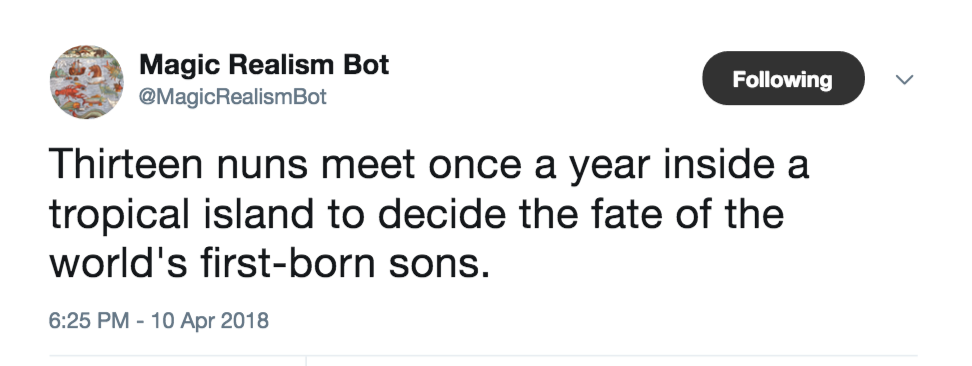Click the words "first-born sons" in tweet
Image resolution: width=972 pixels, height=366 pixels.
340,263
